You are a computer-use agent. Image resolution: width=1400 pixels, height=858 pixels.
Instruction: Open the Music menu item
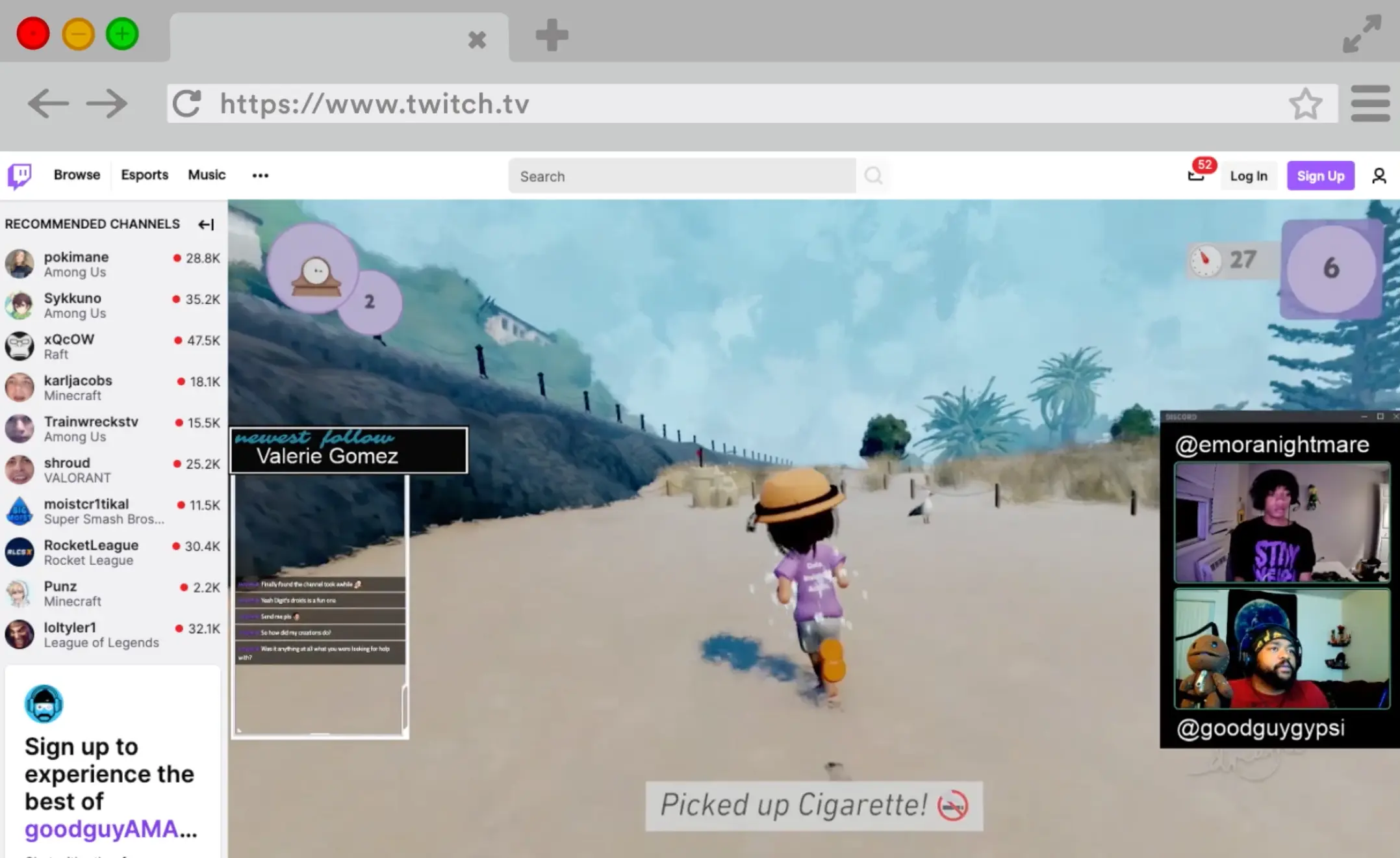pos(207,175)
